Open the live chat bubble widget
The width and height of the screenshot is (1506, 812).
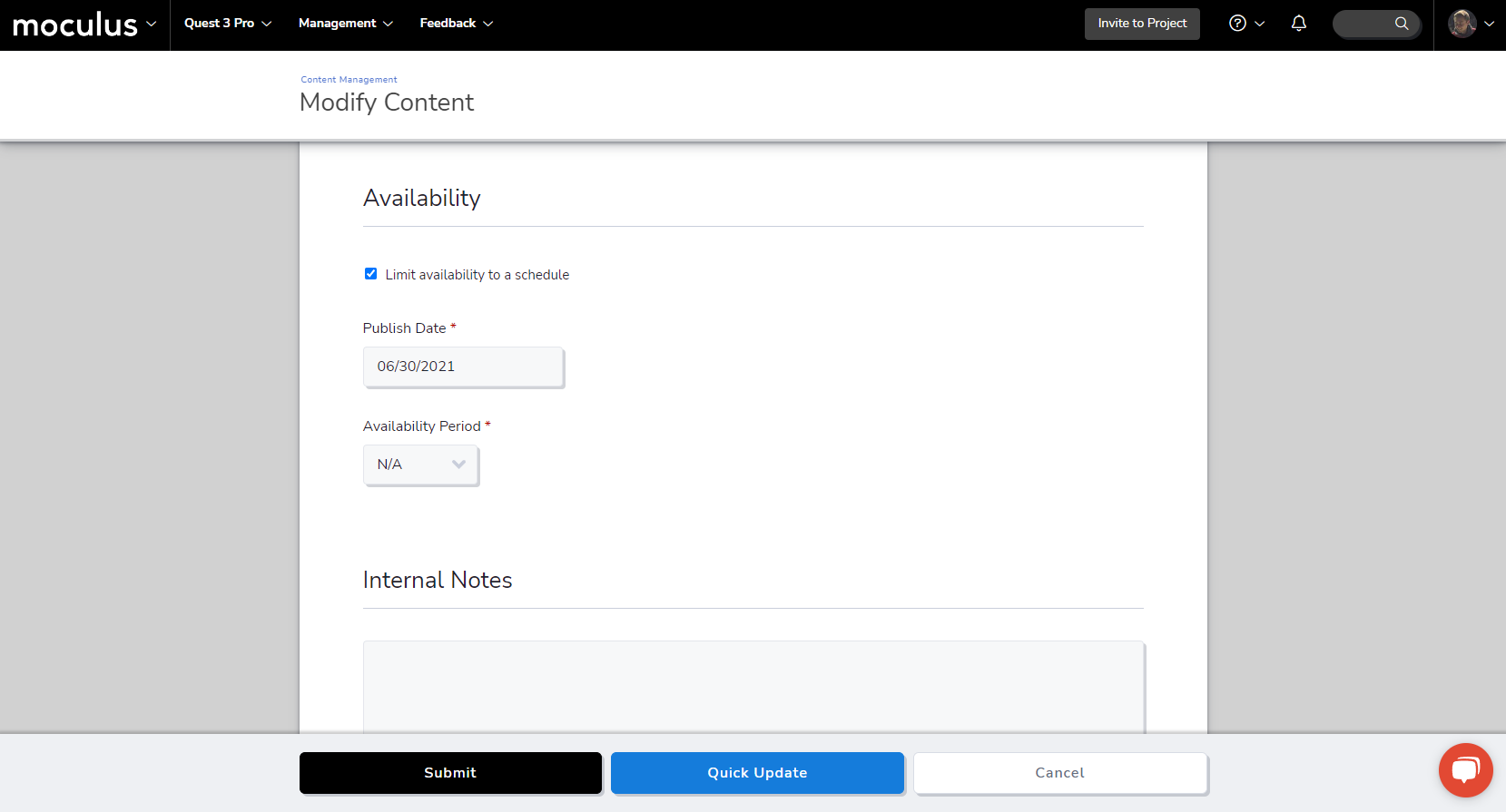(x=1465, y=770)
